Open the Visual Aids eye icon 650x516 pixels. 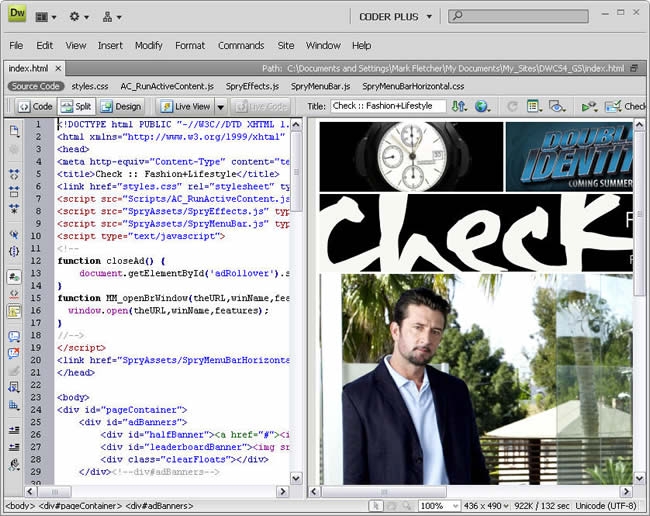[x=557, y=107]
